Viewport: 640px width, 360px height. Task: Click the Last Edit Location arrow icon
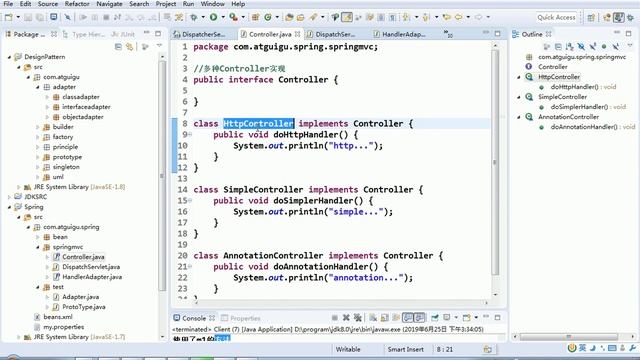pos(447,17)
